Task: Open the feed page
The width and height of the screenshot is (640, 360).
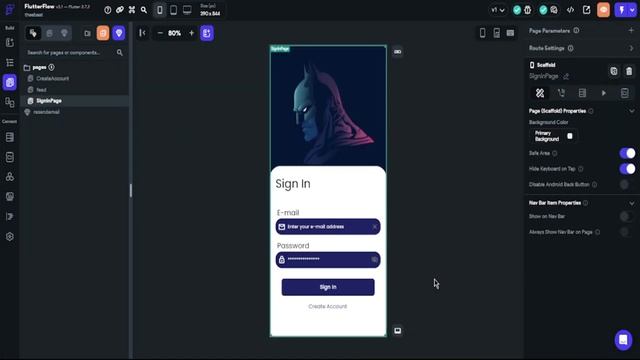Action: point(42,90)
